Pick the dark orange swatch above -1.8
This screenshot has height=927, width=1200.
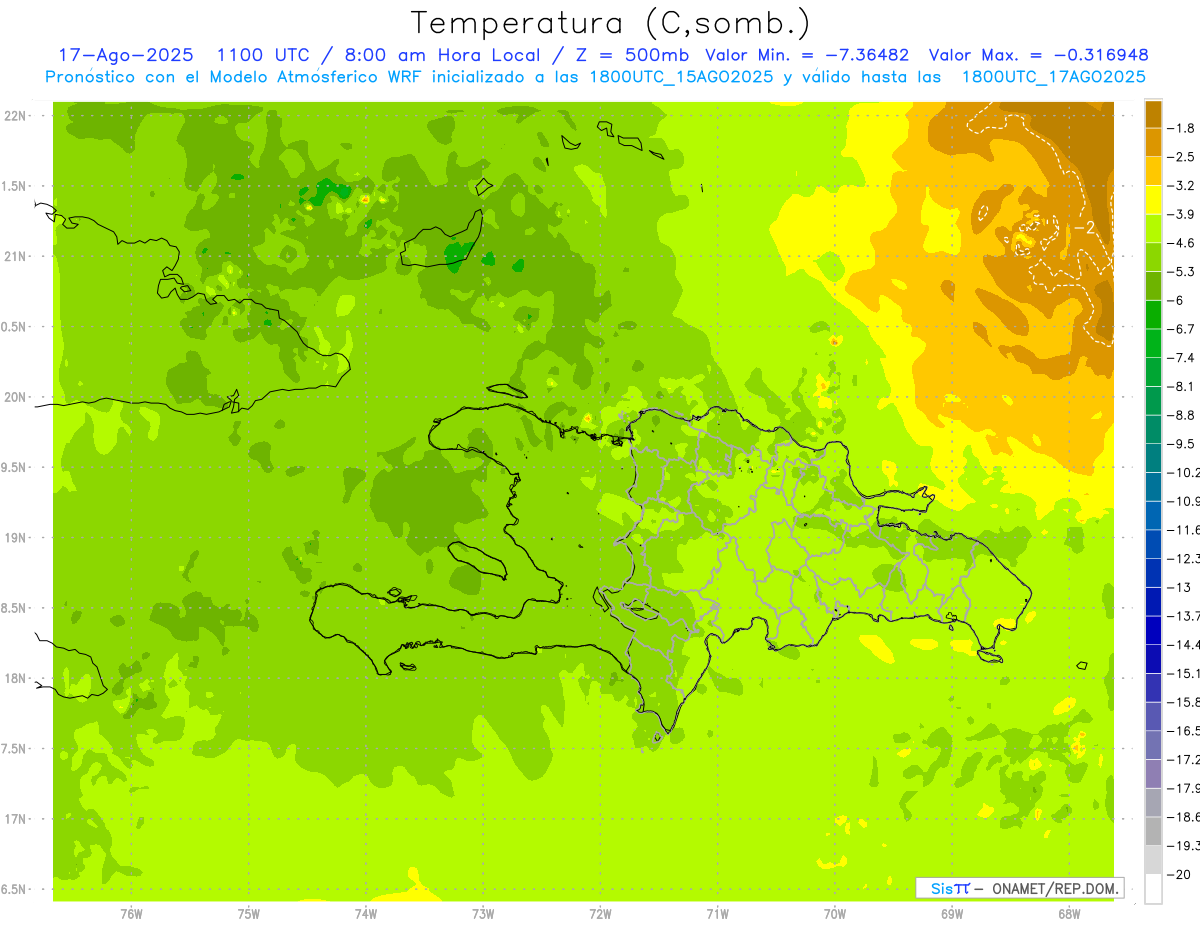[1153, 114]
